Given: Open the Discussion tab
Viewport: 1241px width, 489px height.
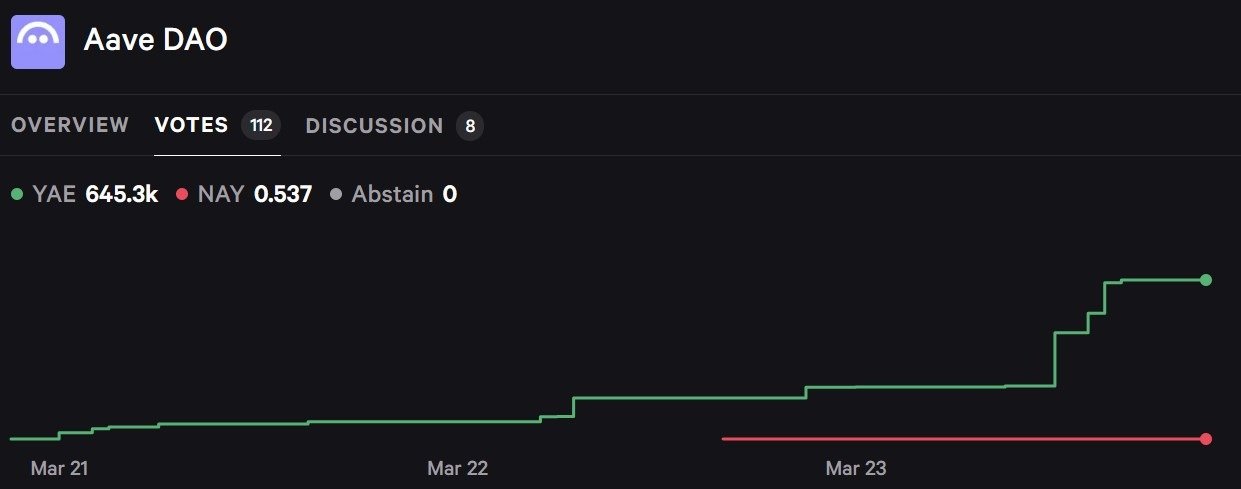Looking at the screenshot, I should pyautogui.click(x=374, y=126).
